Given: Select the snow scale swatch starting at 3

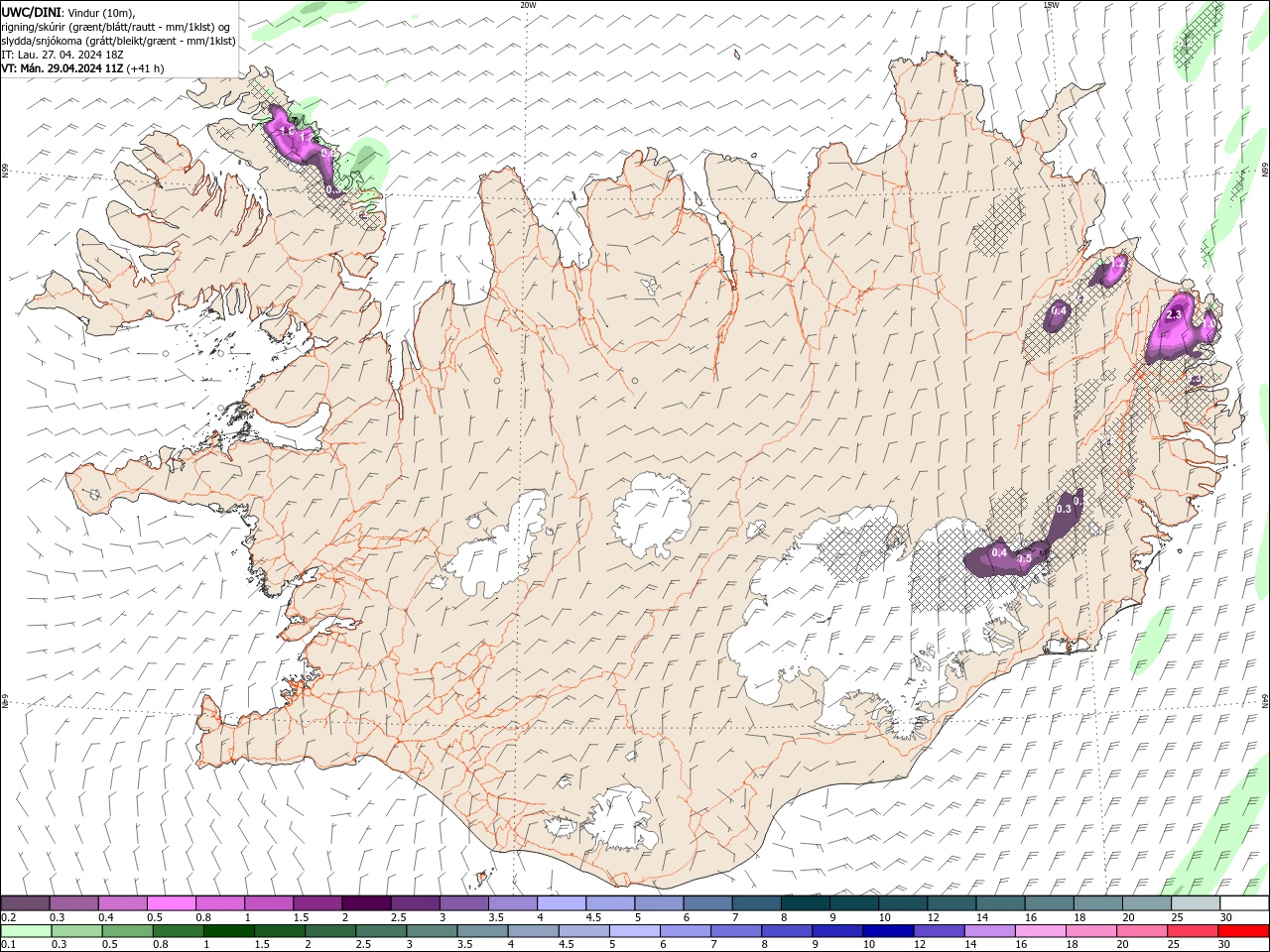Looking at the screenshot, I should pyautogui.click(x=464, y=903).
